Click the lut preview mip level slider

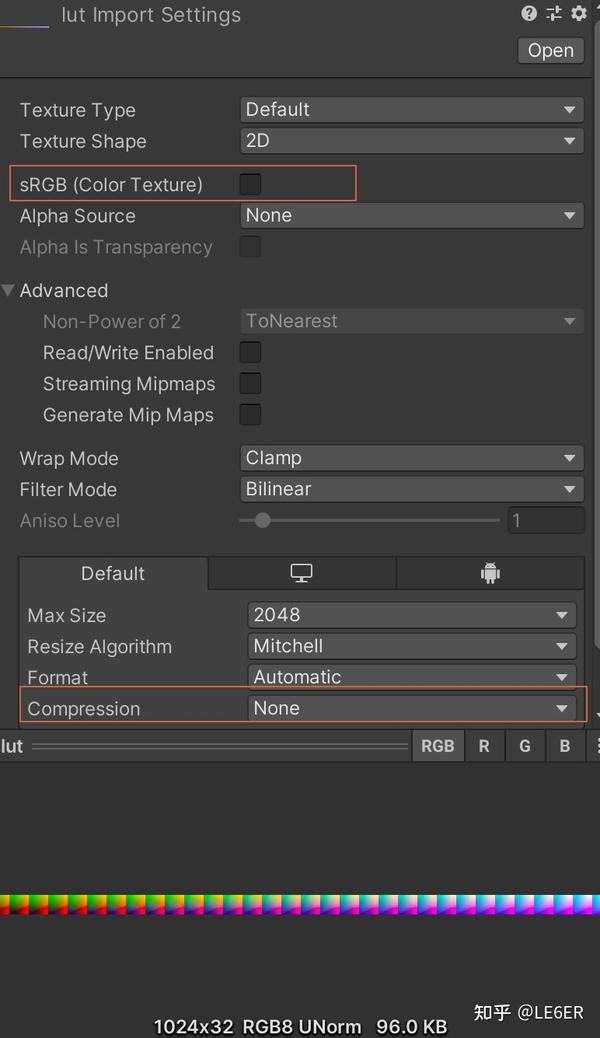(220, 747)
